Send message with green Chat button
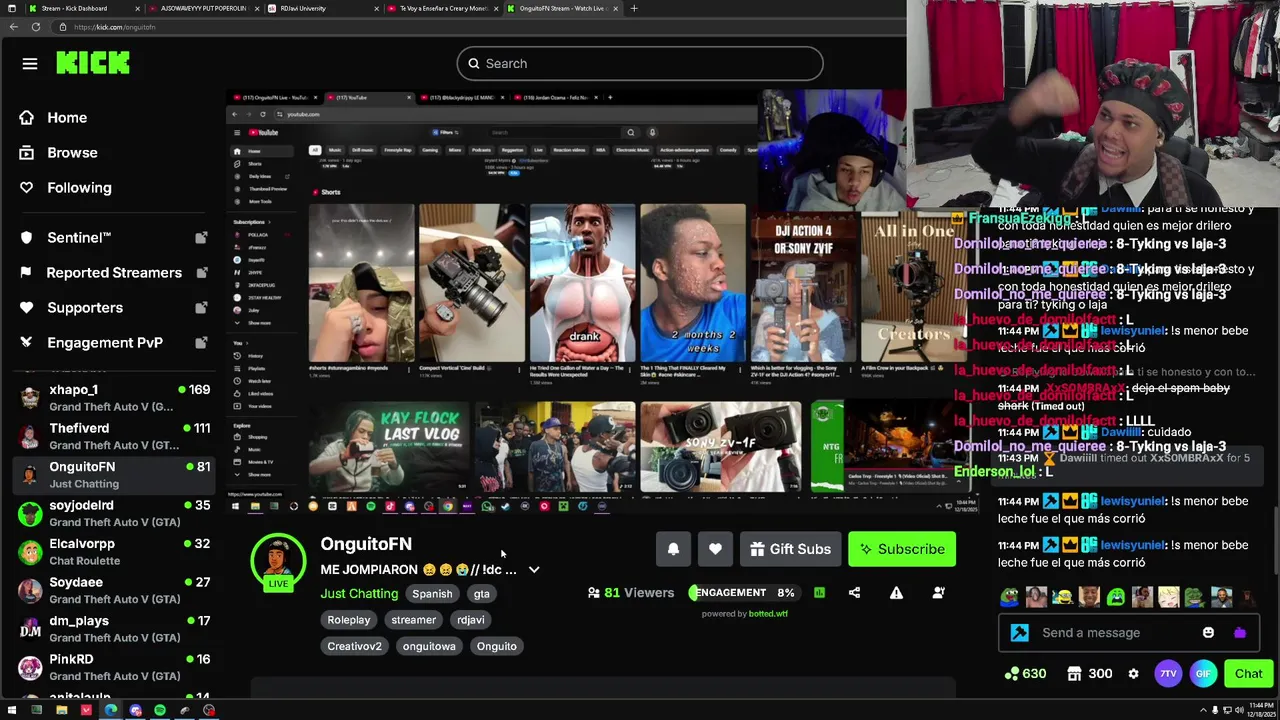 pyautogui.click(x=1248, y=674)
